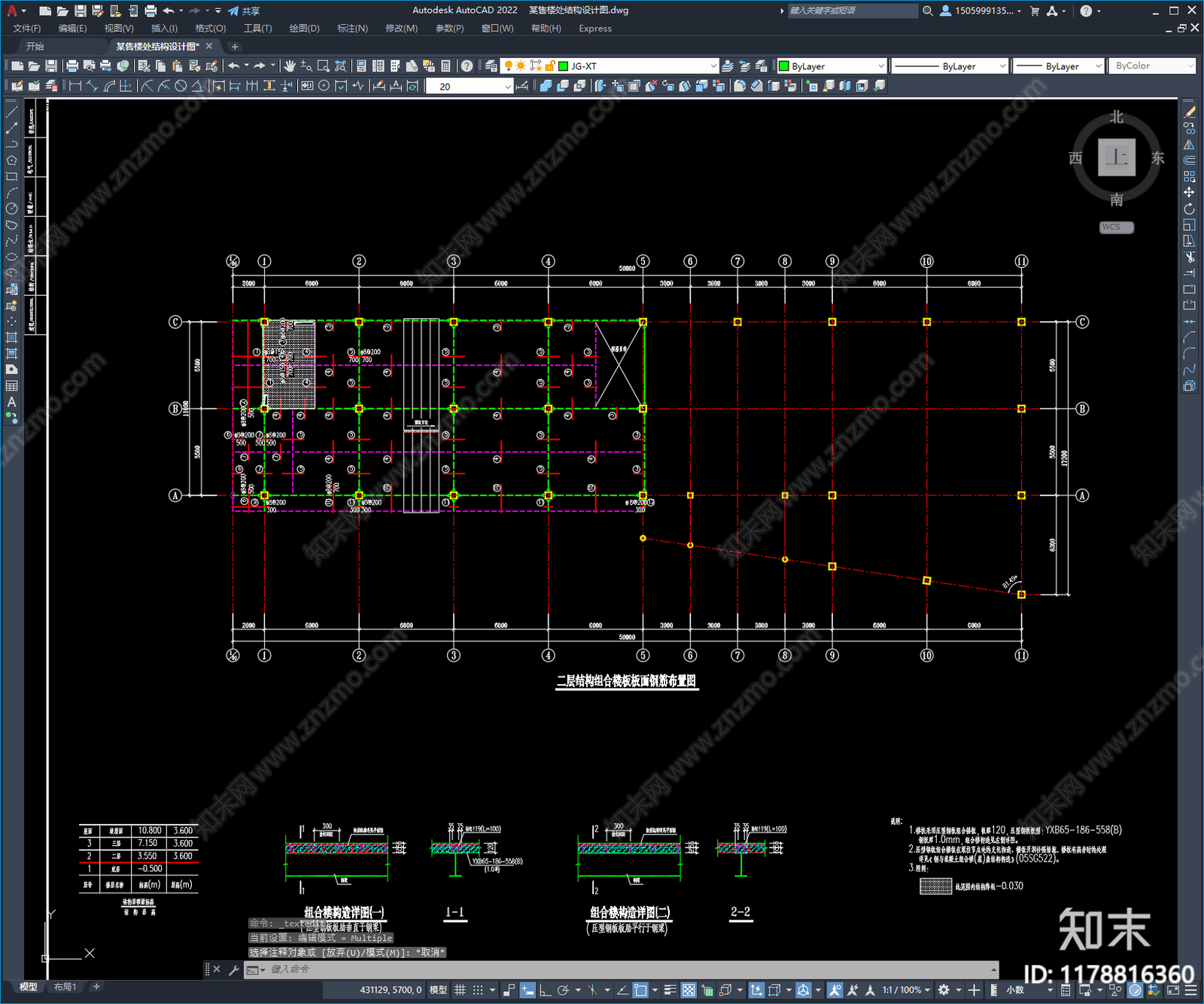Screen dimensions: 1204x1004
Task: Open the 格式(O) menu
Action: 210,29
